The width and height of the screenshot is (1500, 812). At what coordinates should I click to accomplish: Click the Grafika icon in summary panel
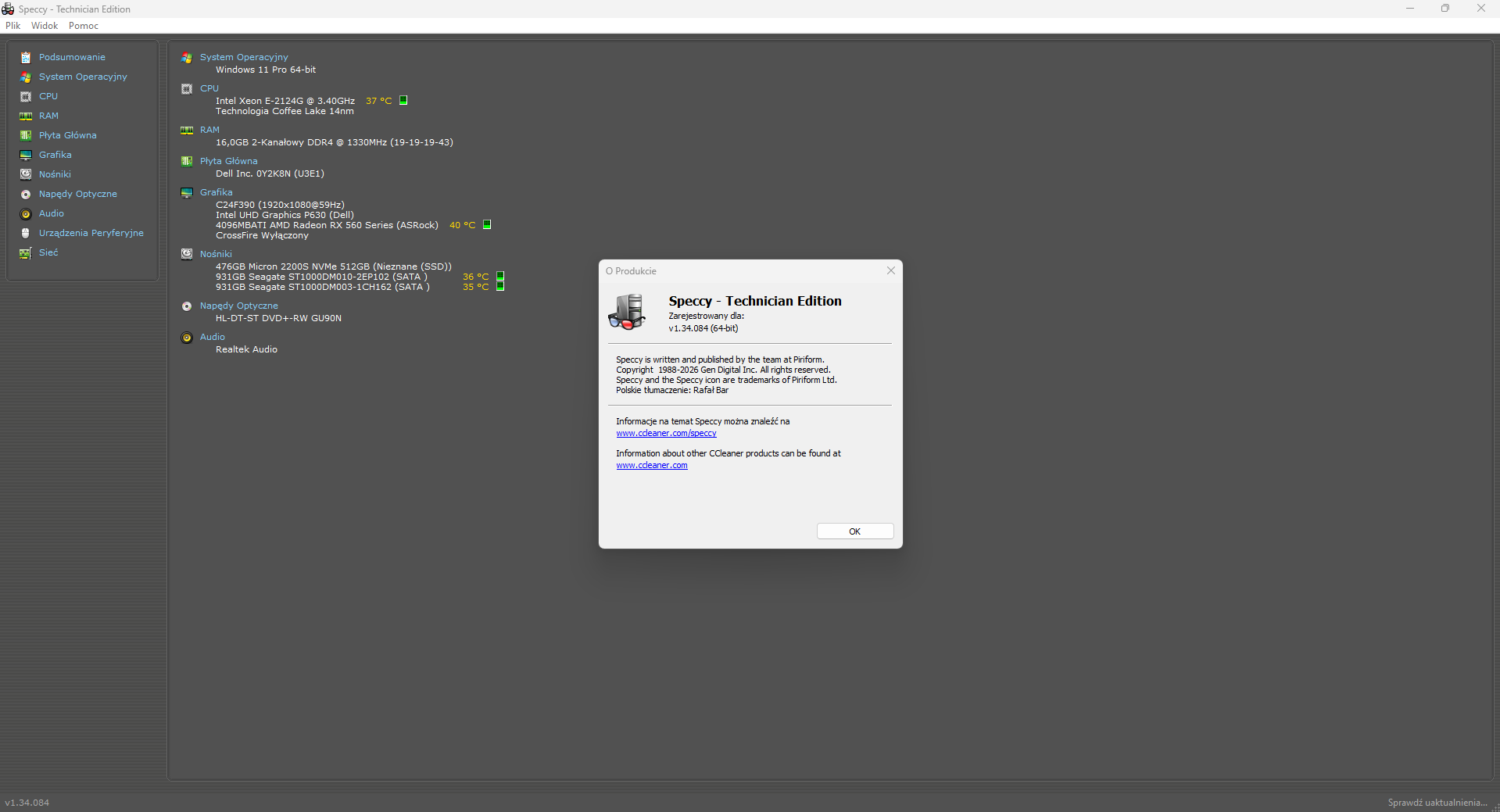click(187, 192)
